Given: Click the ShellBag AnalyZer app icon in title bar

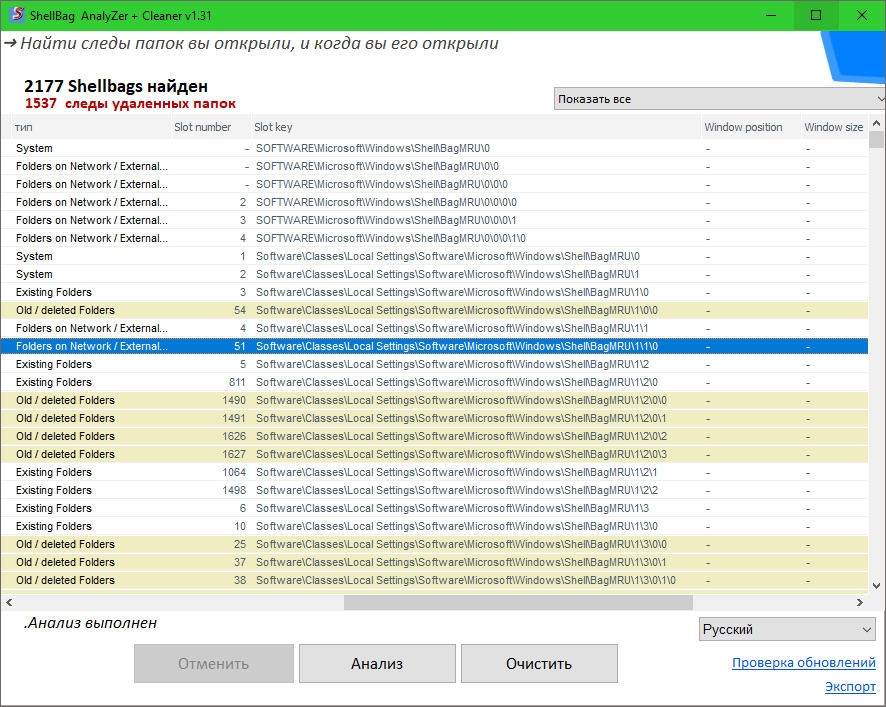Looking at the screenshot, I should point(16,15).
